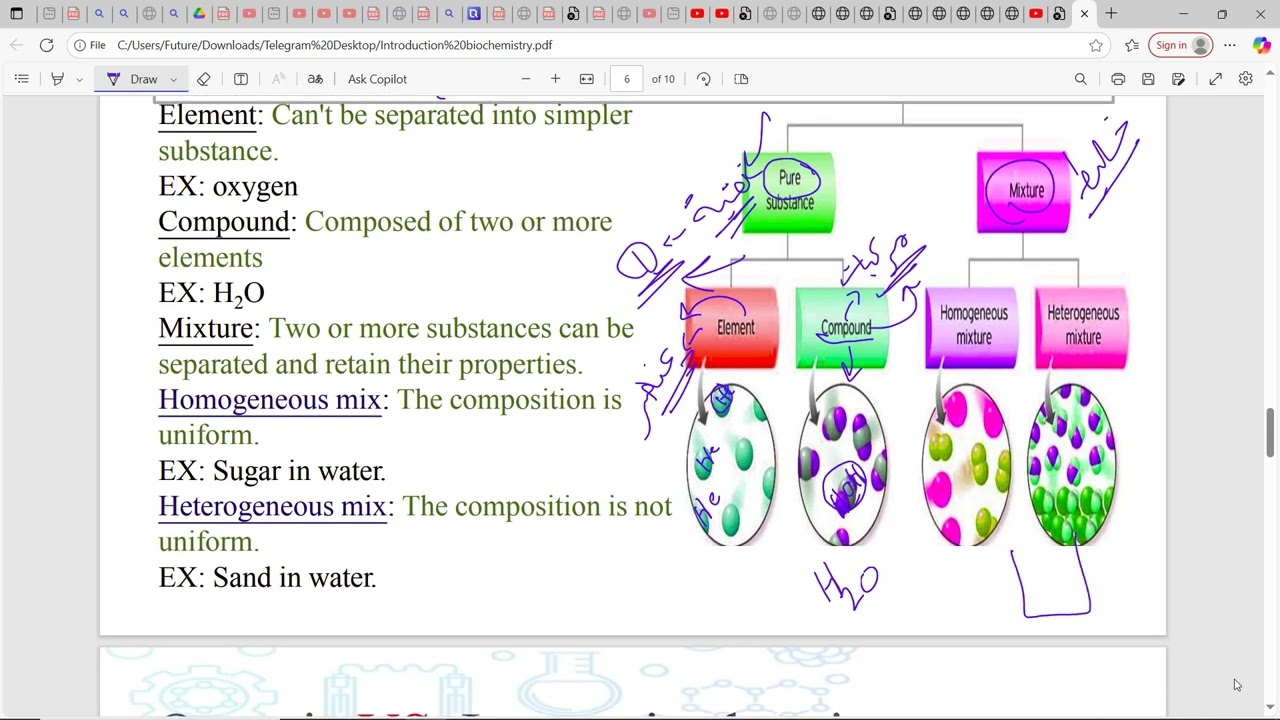Viewport: 1280px width, 720px height.
Task: Close the active browser tab
Action: pos(1084,14)
